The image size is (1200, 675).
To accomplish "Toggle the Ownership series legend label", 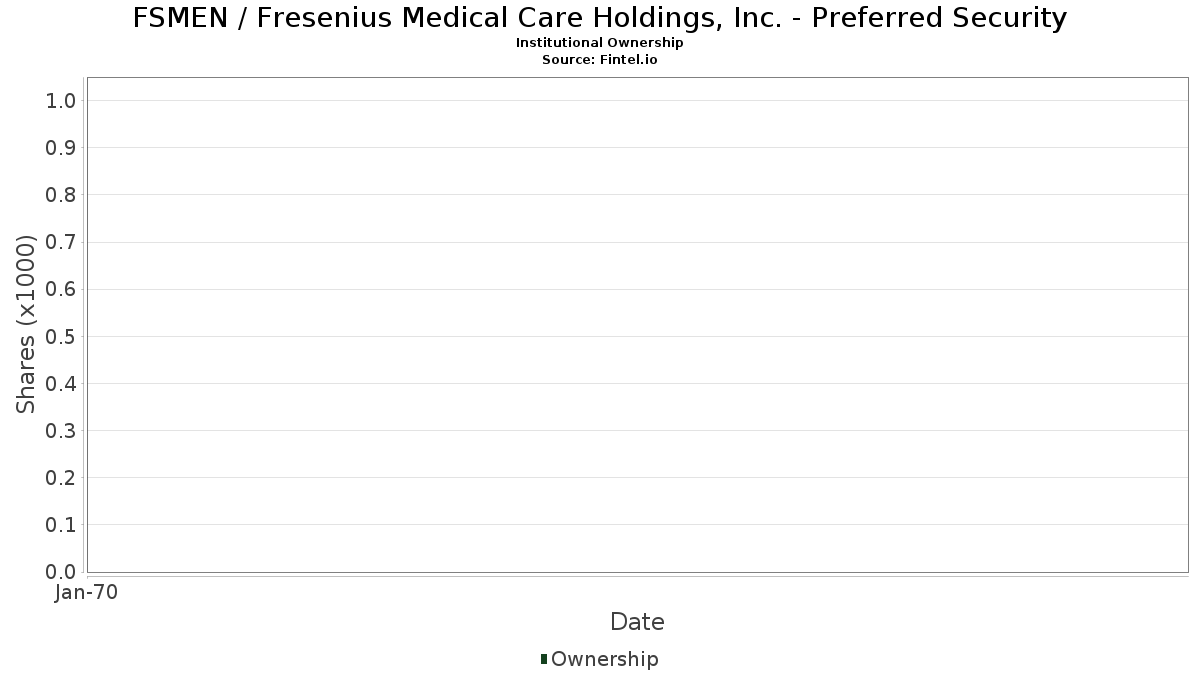I will tap(604, 659).
